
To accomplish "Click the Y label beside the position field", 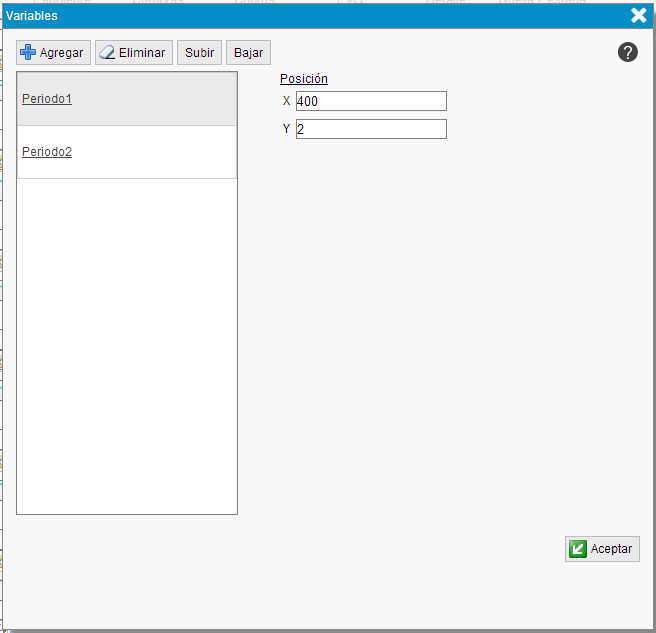I will click(x=287, y=129).
